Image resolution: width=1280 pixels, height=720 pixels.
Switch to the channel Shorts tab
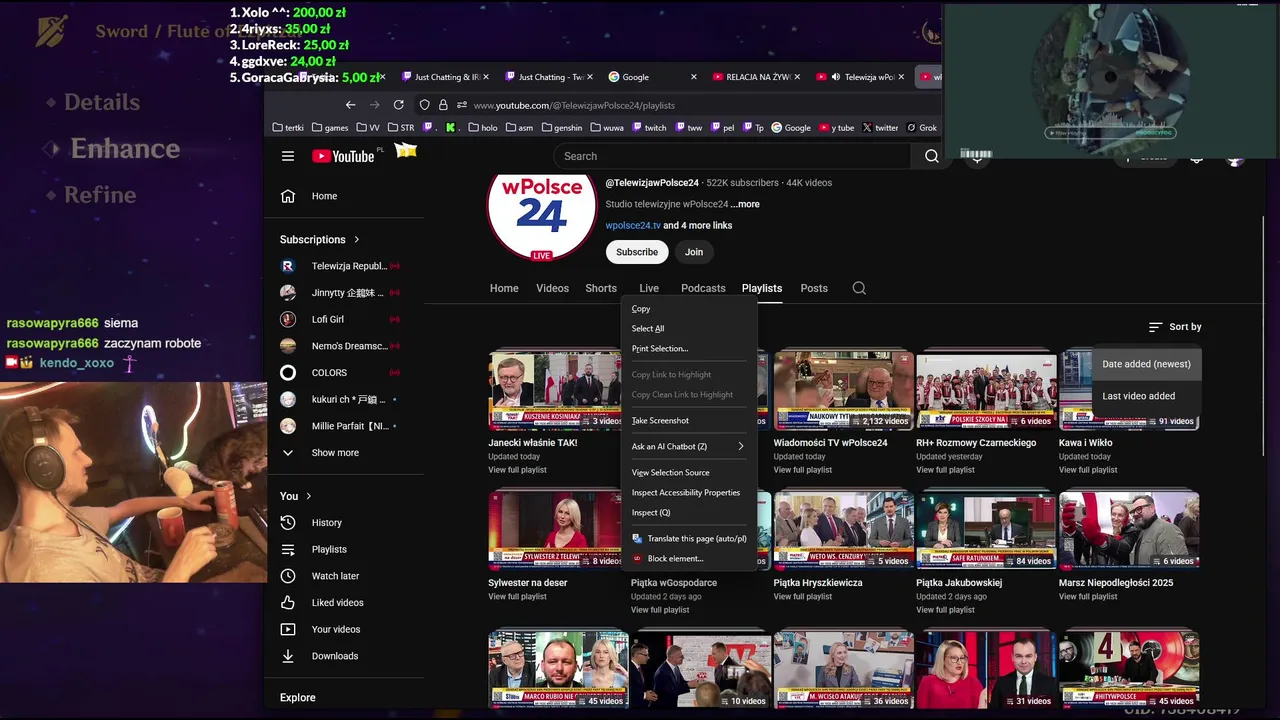(601, 288)
